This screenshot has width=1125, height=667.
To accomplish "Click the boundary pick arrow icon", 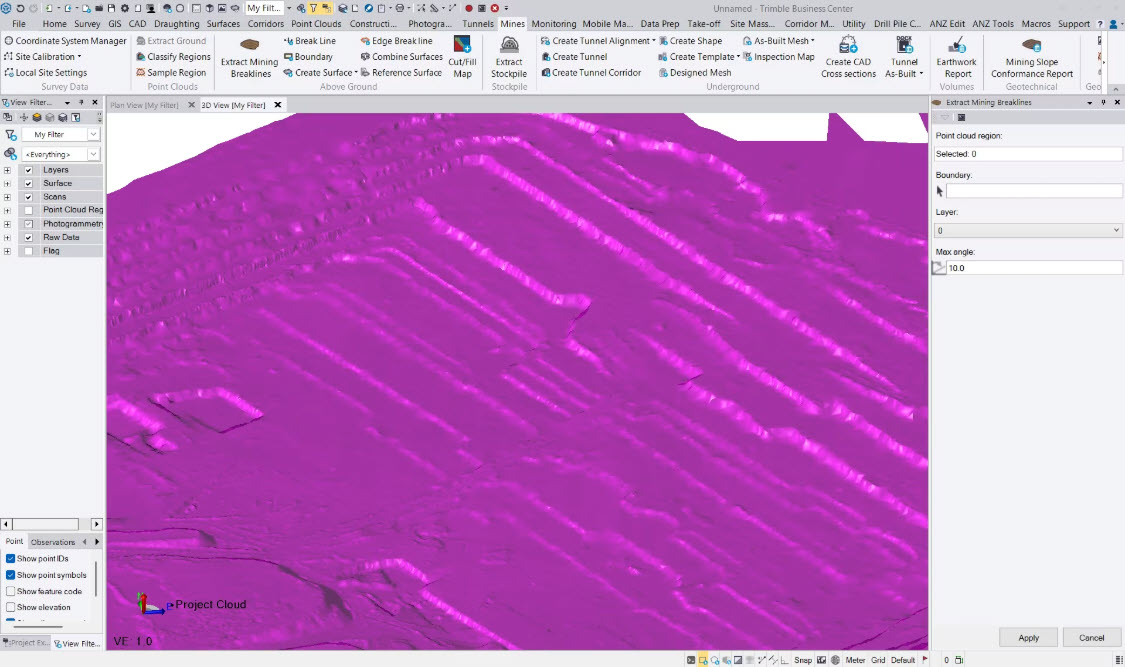I will coord(940,191).
